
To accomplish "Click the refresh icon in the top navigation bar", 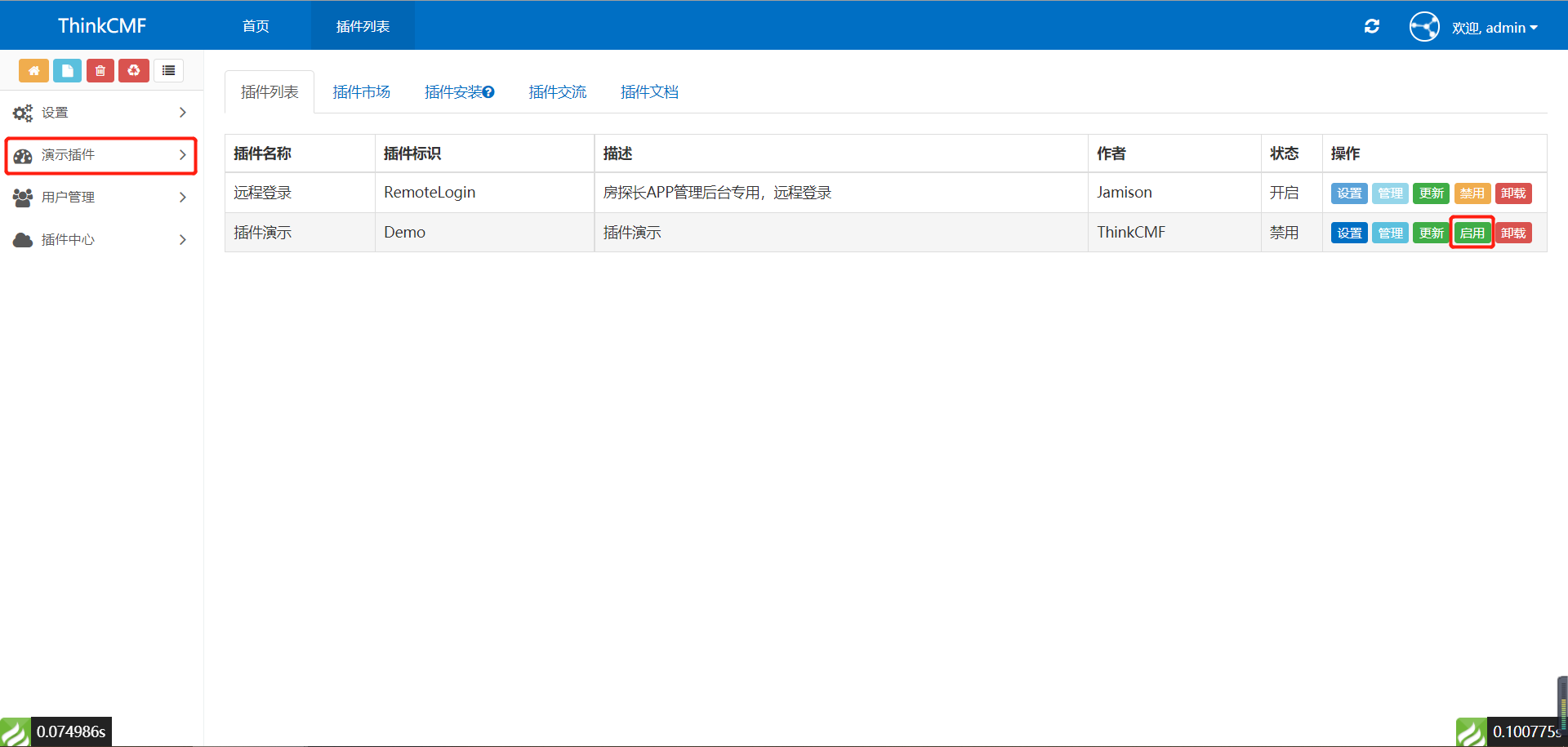I will coord(1371,26).
